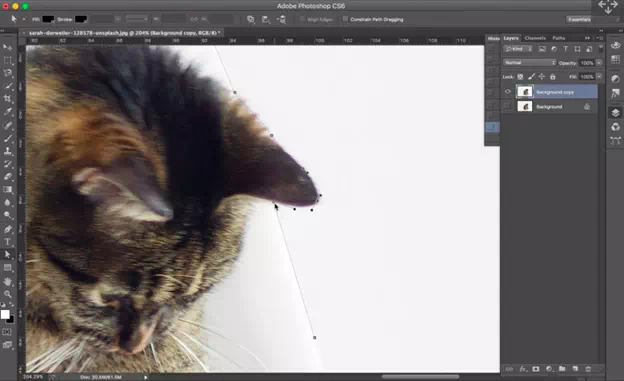Select the Lasso tool
This screenshot has height=381, width=624.
point(8,73)
